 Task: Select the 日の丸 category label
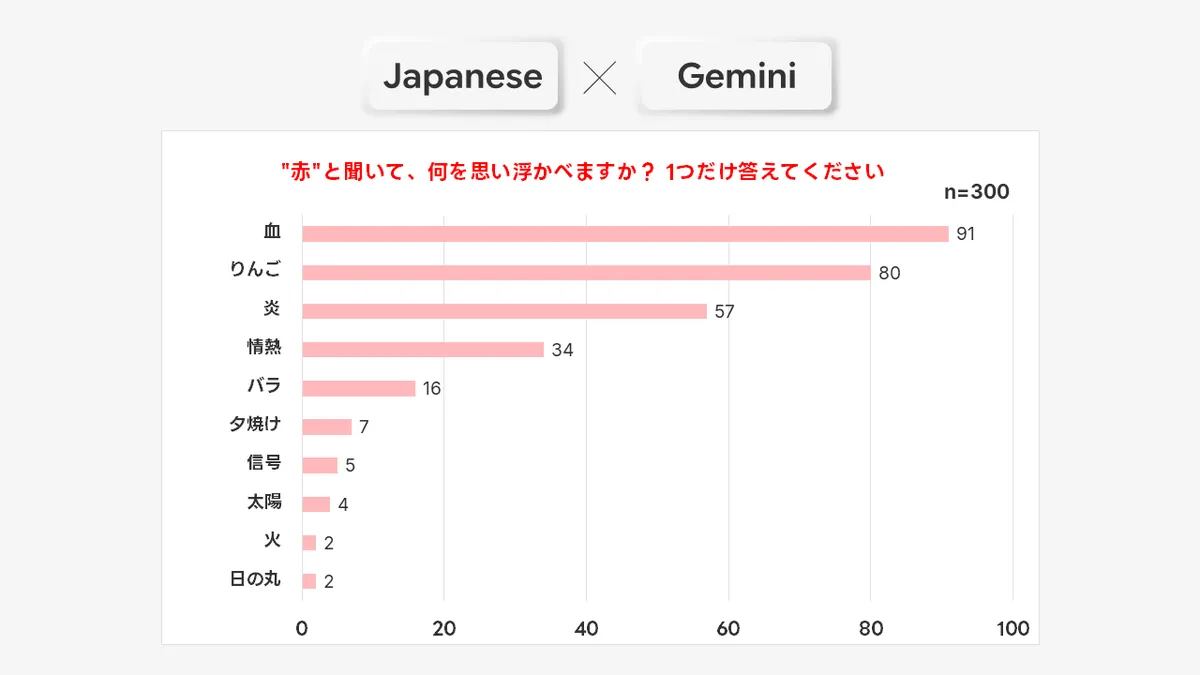[x=255, y=579]
